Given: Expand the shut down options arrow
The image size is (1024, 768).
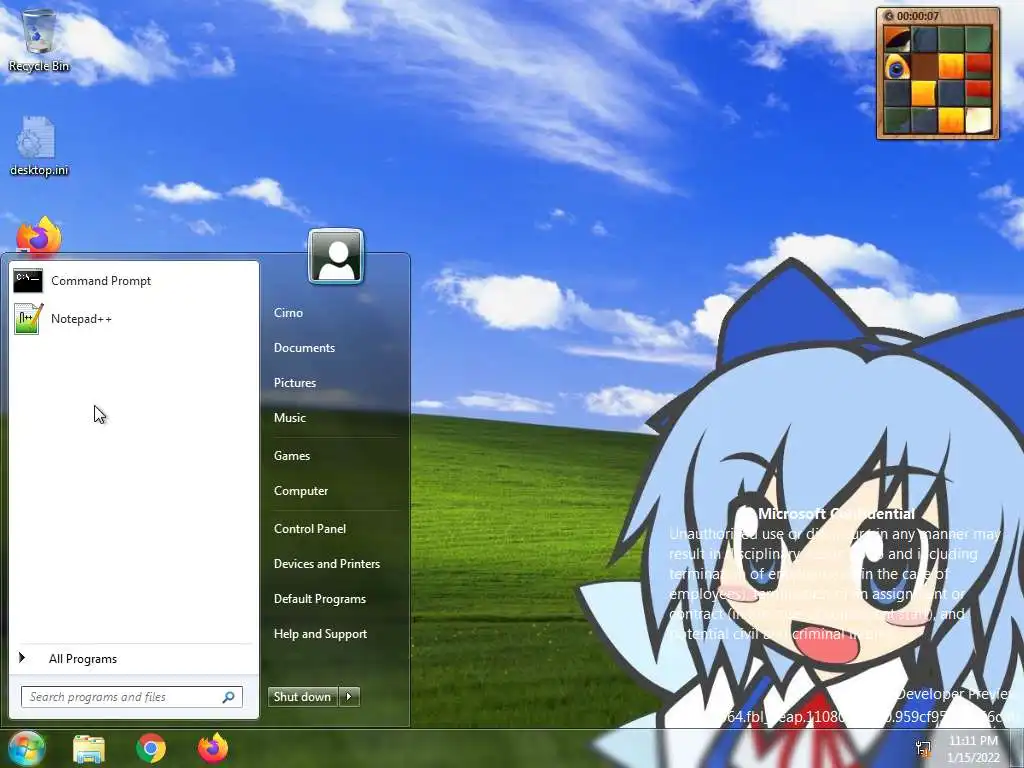Looking at the screenshot, I should (x=349, y=697).
